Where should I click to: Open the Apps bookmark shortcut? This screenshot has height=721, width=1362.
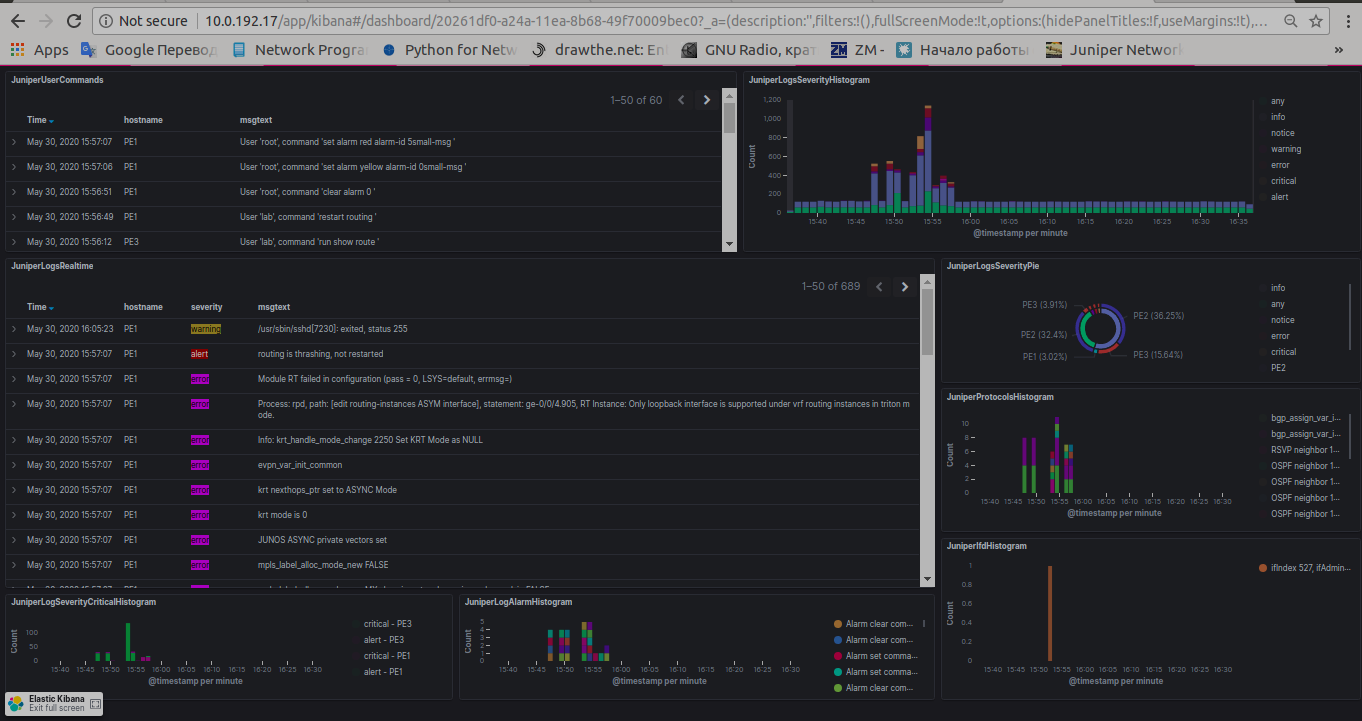39,50
